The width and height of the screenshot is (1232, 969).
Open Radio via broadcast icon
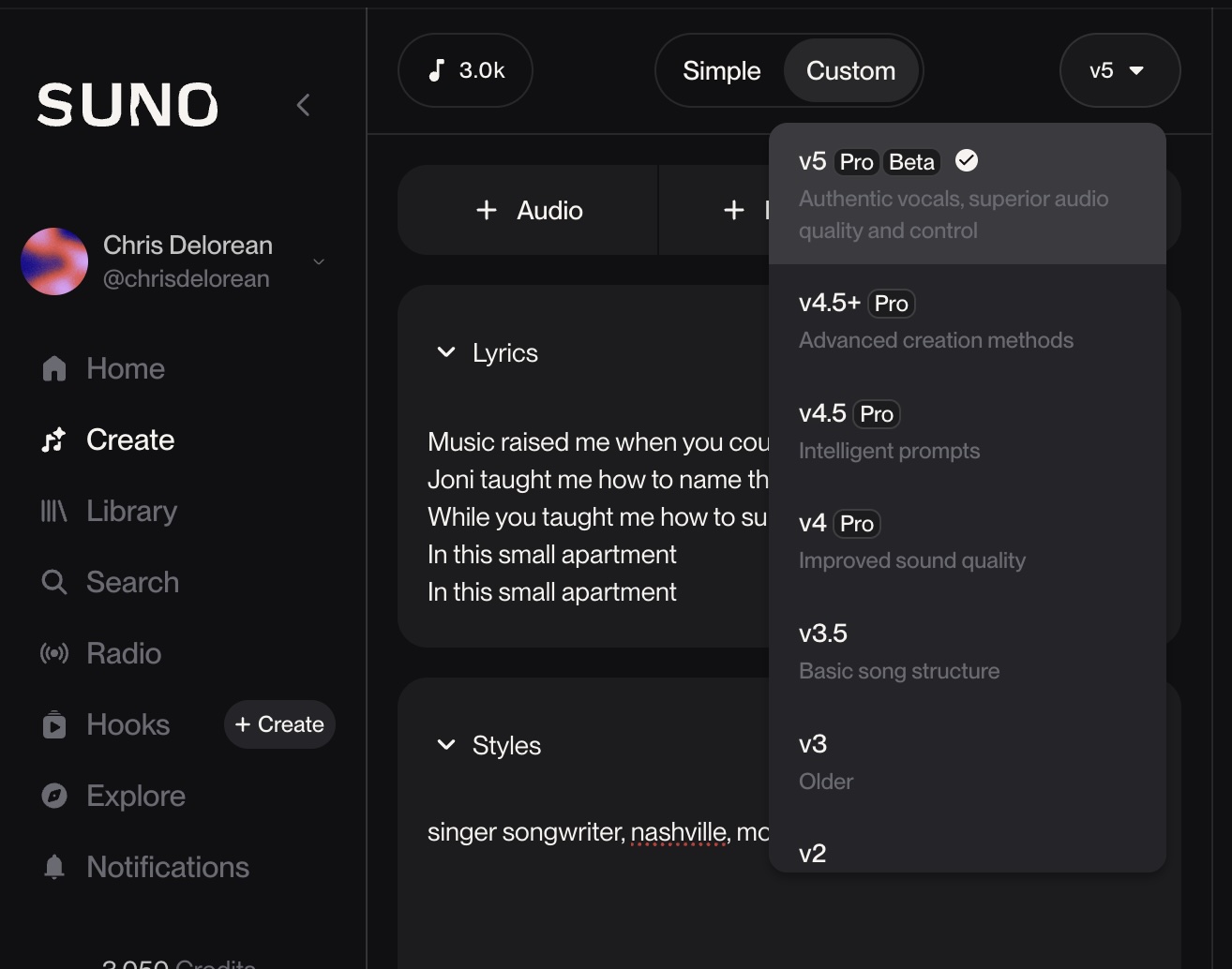[54, 653]
